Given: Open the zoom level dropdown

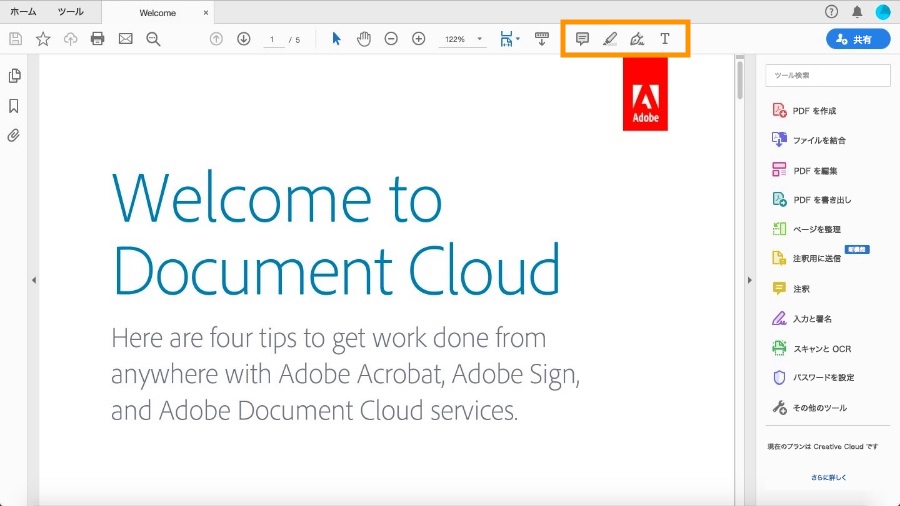Looking at the screenshot, I should pos(480,39).
